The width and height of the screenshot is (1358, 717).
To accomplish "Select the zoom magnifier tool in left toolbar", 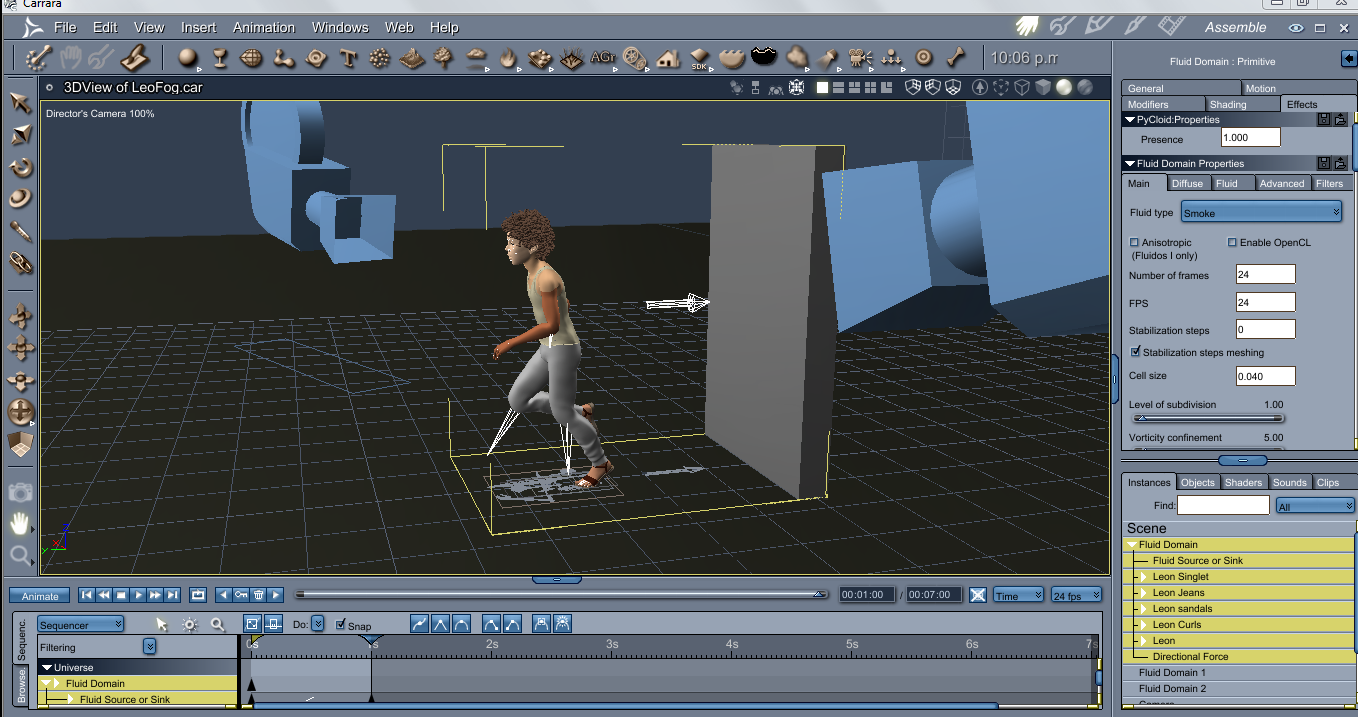I will click(20, 555).
